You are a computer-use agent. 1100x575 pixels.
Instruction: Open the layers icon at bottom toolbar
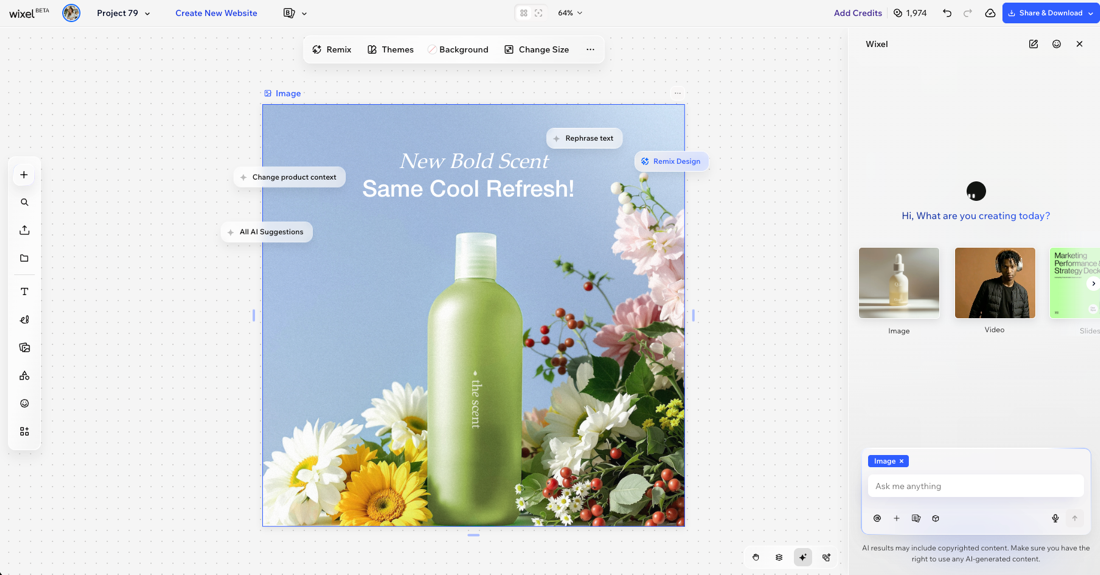pyautogui.click(x=779, y=557)
